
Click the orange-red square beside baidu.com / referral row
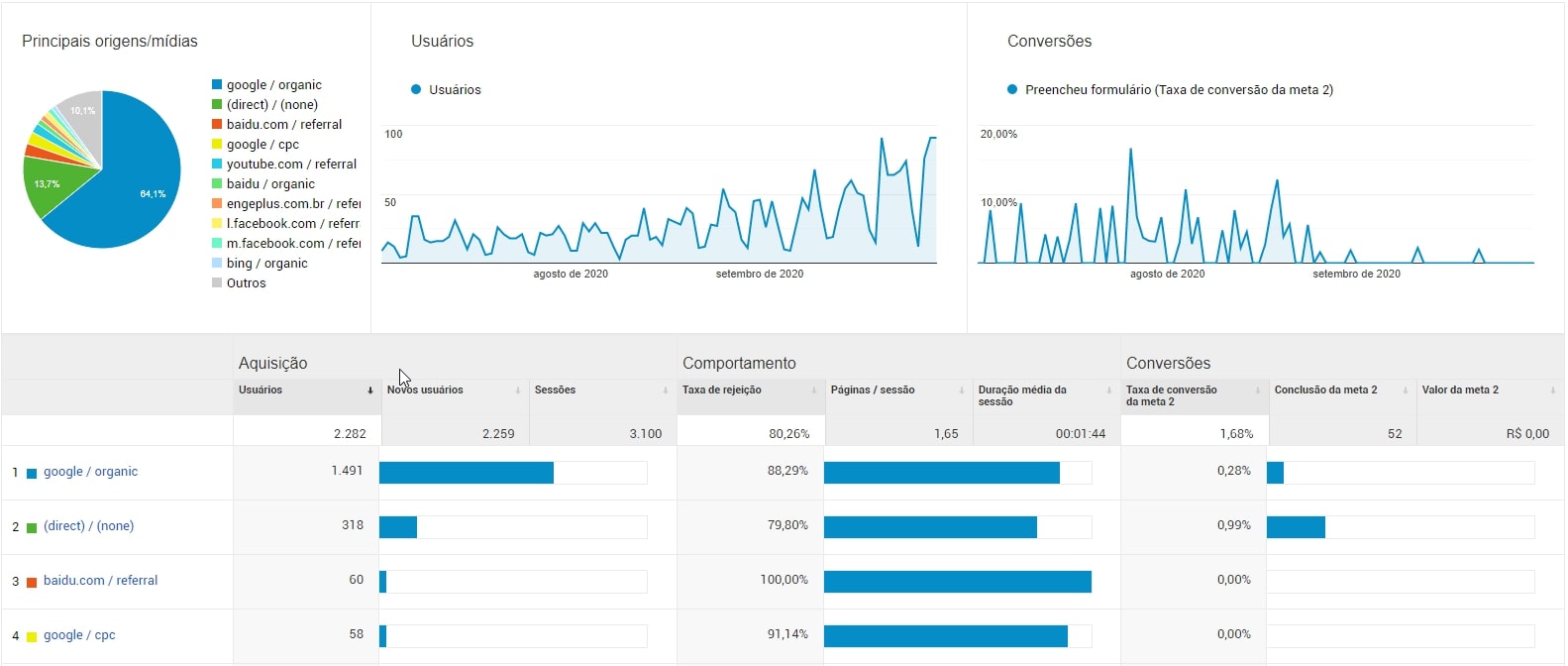click(x=32, y=582)
